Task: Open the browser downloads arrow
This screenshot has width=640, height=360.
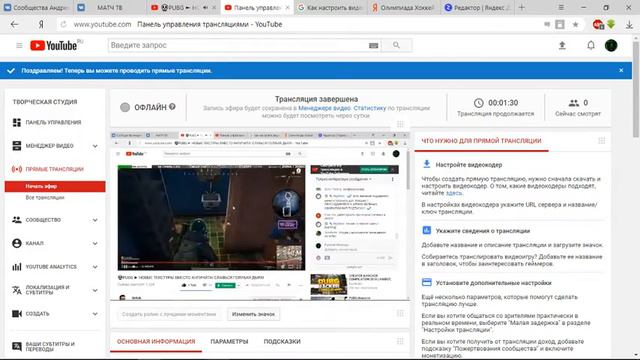Action: click(629, 24)
